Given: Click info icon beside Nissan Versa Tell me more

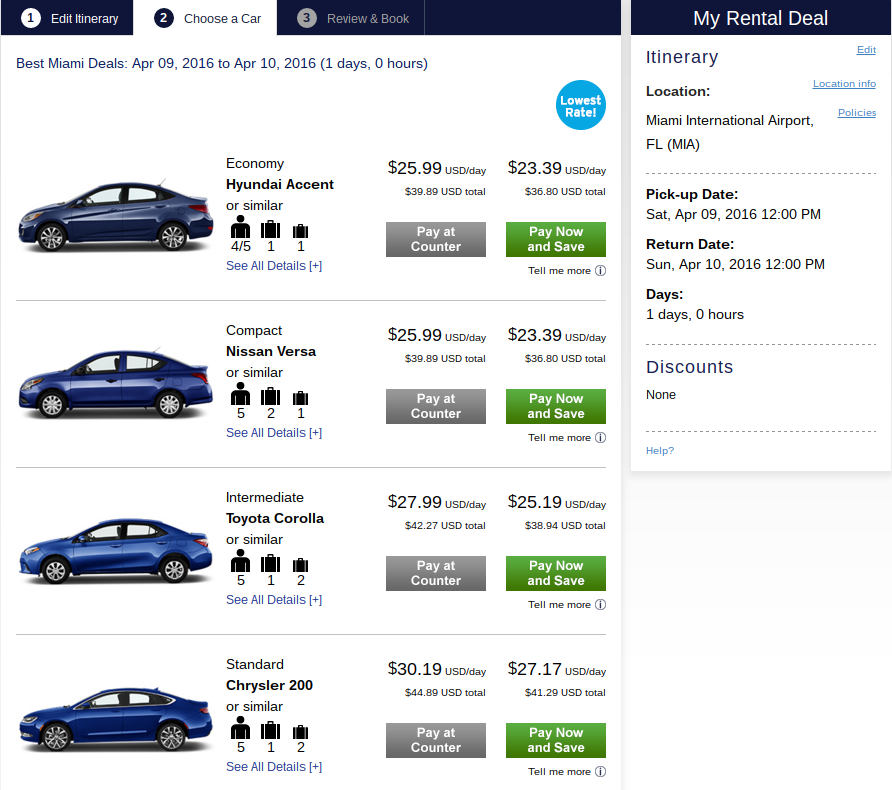Looking at the screenshot, I should click(x=600, y=437).
